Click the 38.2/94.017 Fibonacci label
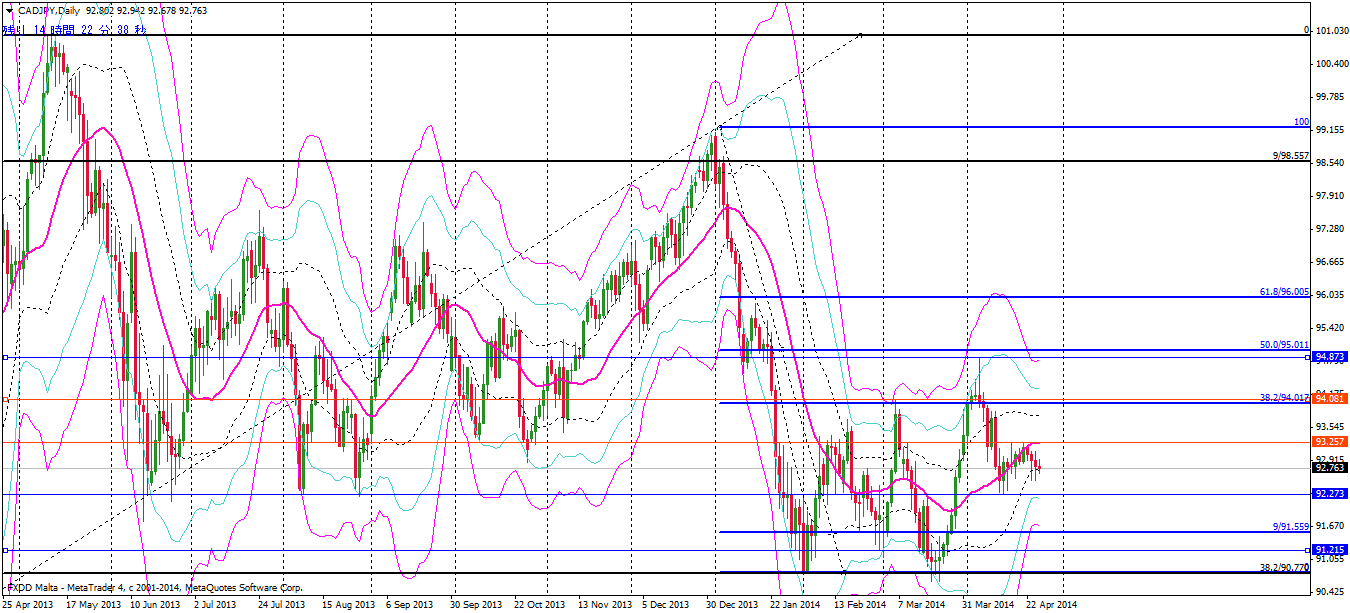This screenshot has width=1350, height=613. click(1284, 397)
